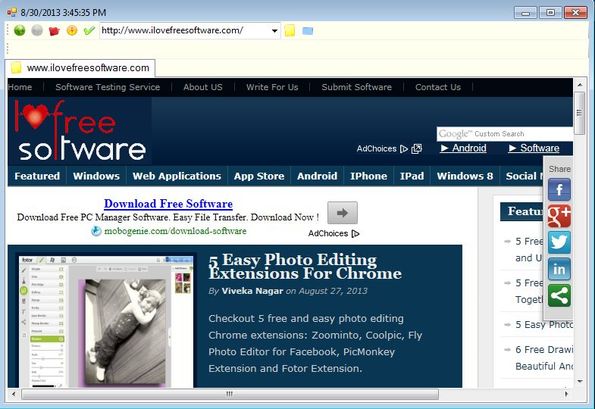Click author name Viveka Nagar

252,291
